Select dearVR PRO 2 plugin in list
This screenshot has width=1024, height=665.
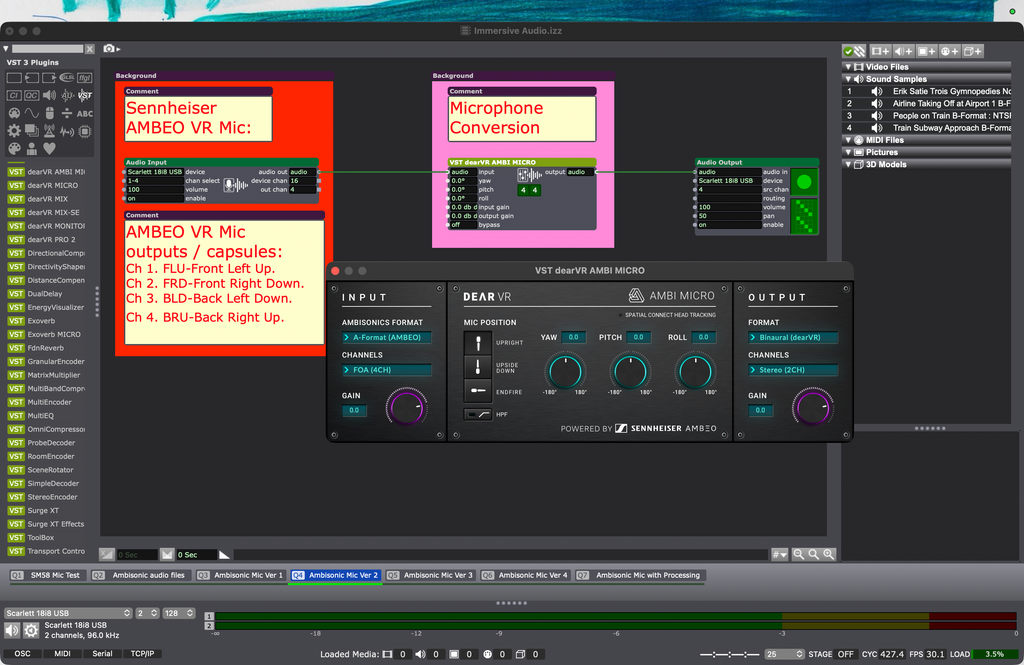point(47,240)
